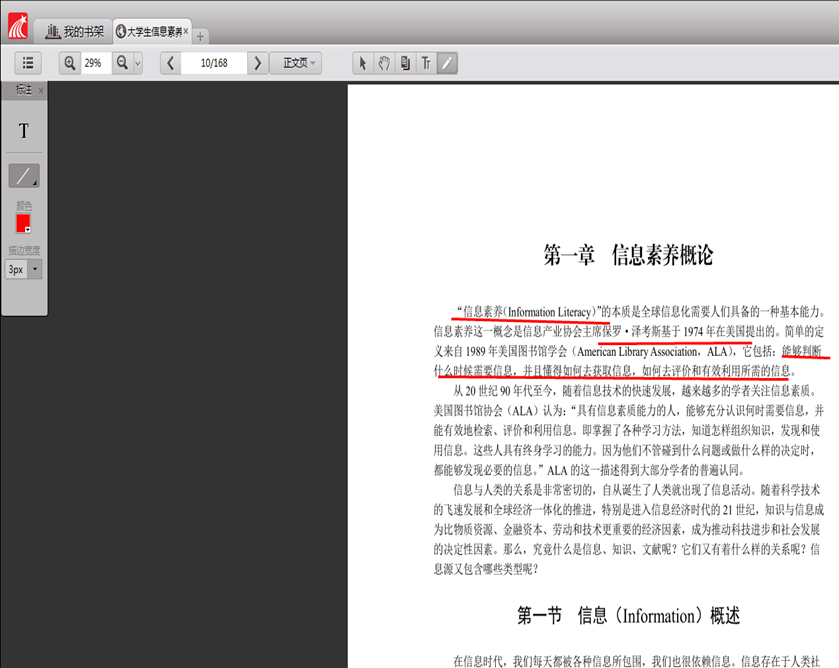
Task: Click the text American Library Association
Action: (638, 352)
